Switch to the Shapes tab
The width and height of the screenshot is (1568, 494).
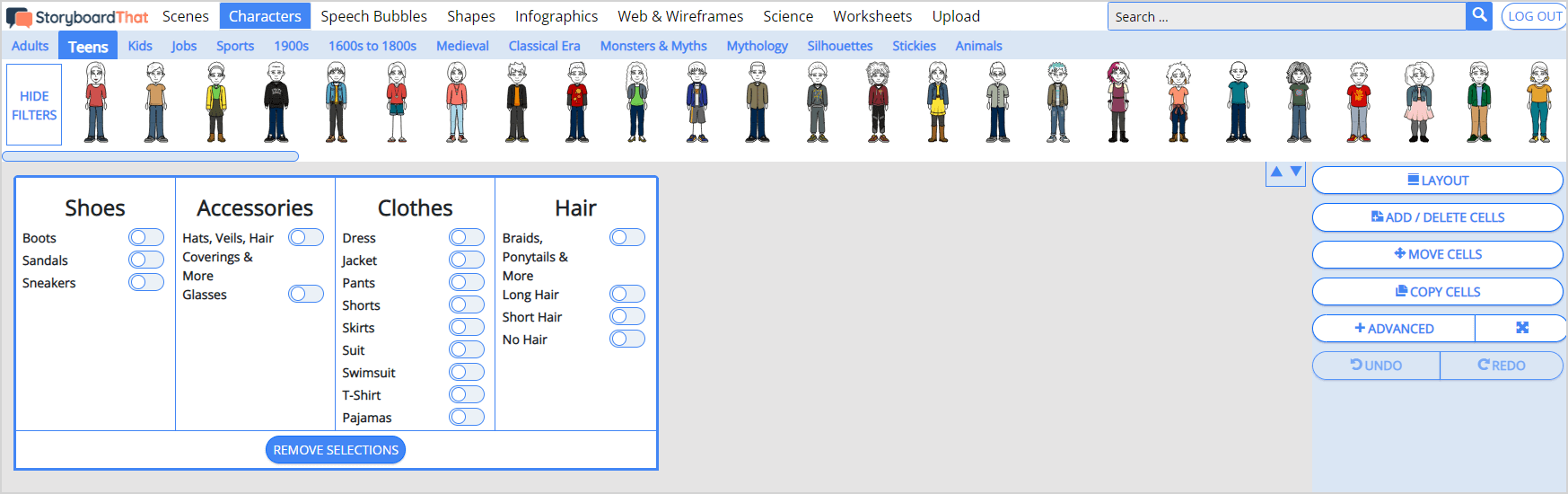471,16
